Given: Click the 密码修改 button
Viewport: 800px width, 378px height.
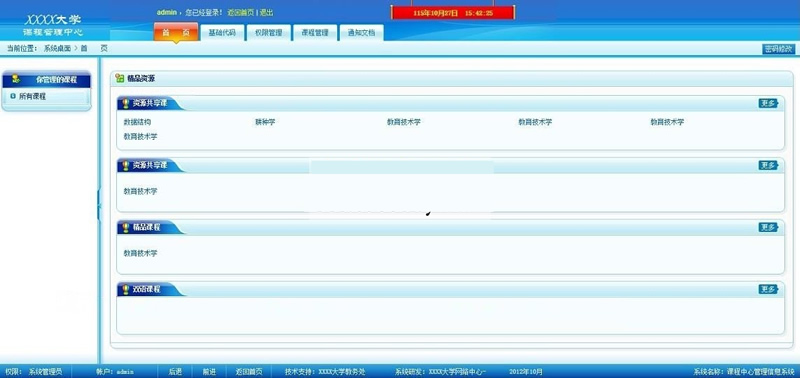Looking at the screenshot, I should [779, 48].
